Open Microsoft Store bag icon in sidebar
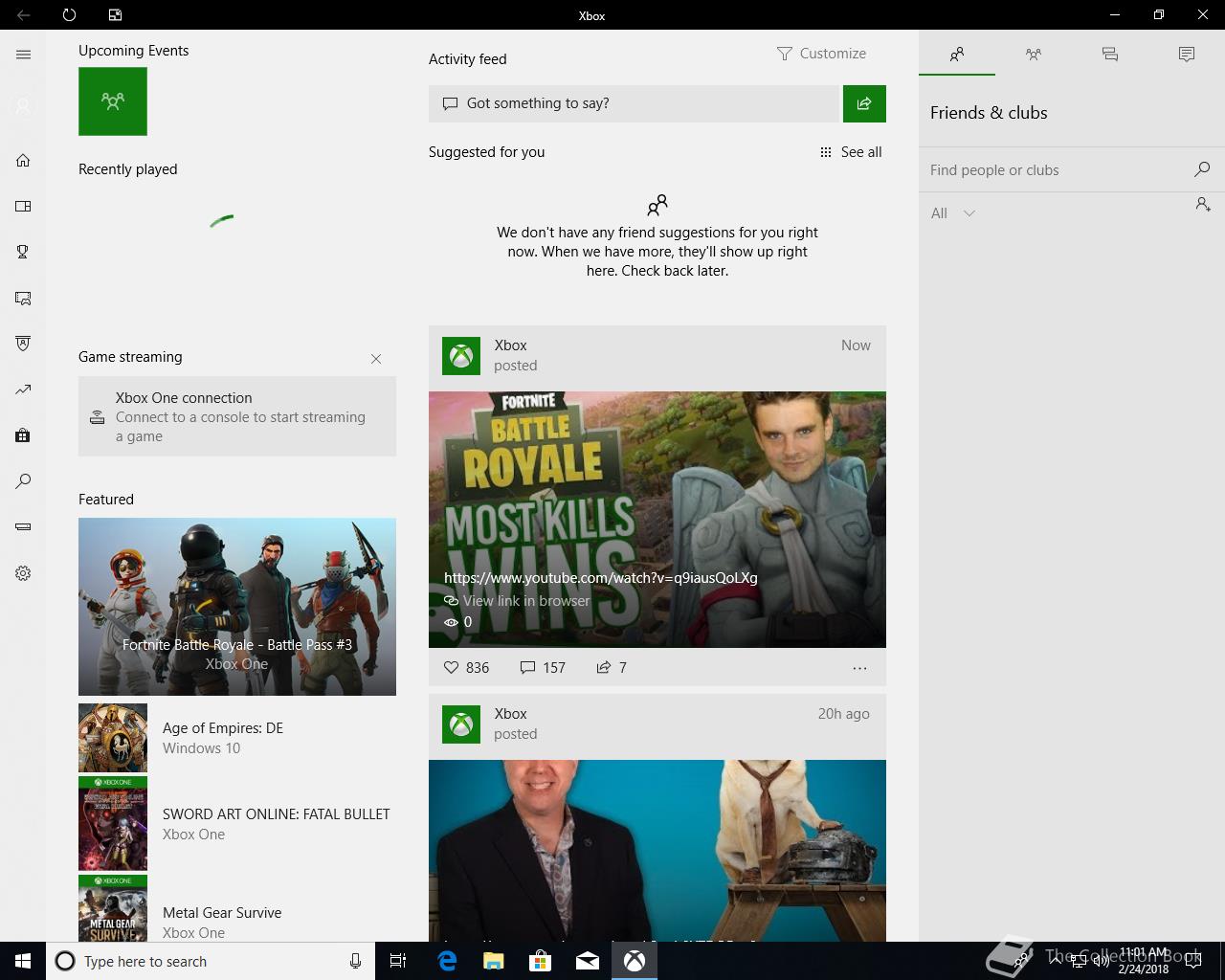The height and width of the screenshot is (980, 1225). point(23,435)
